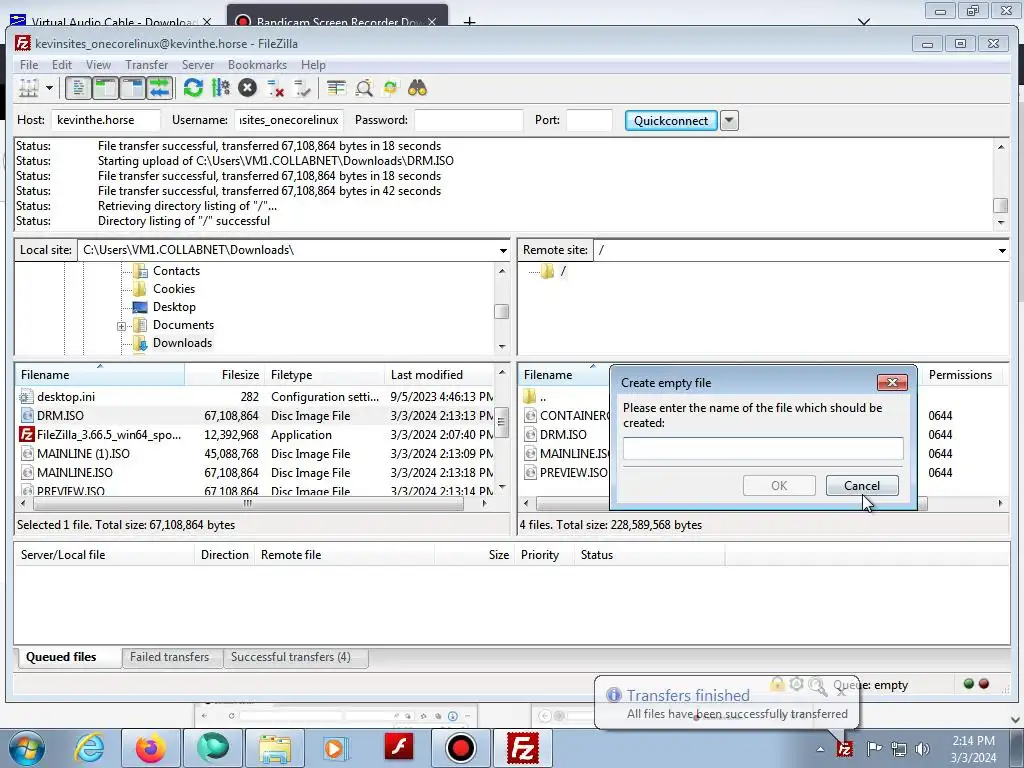The width and height of the screenshot is (1024, 768).
Task: Open the Bookmarks menu
Action: coord(257,65)
